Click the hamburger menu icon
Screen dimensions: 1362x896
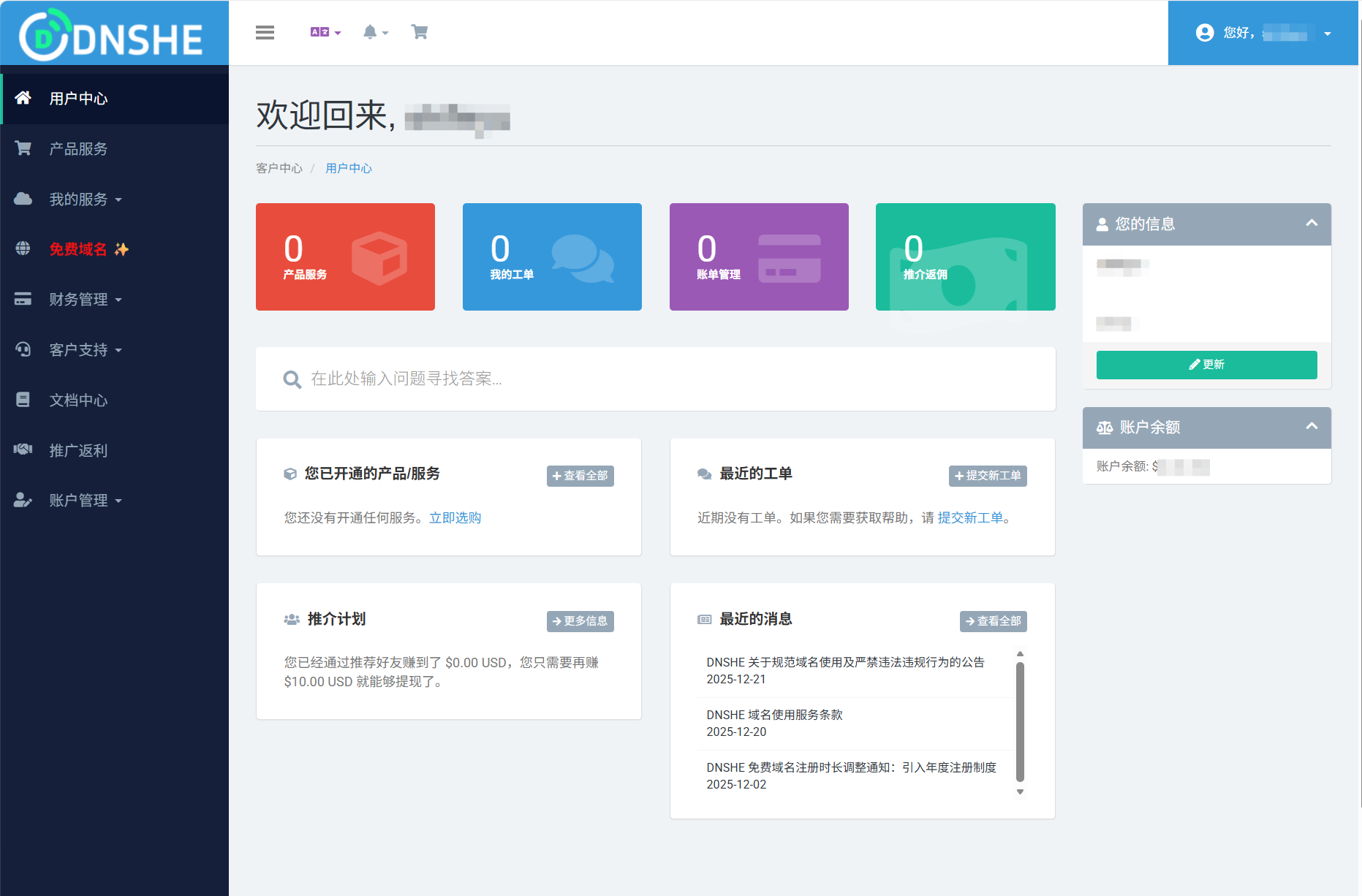pyautogui.click(x=265, y=32)
